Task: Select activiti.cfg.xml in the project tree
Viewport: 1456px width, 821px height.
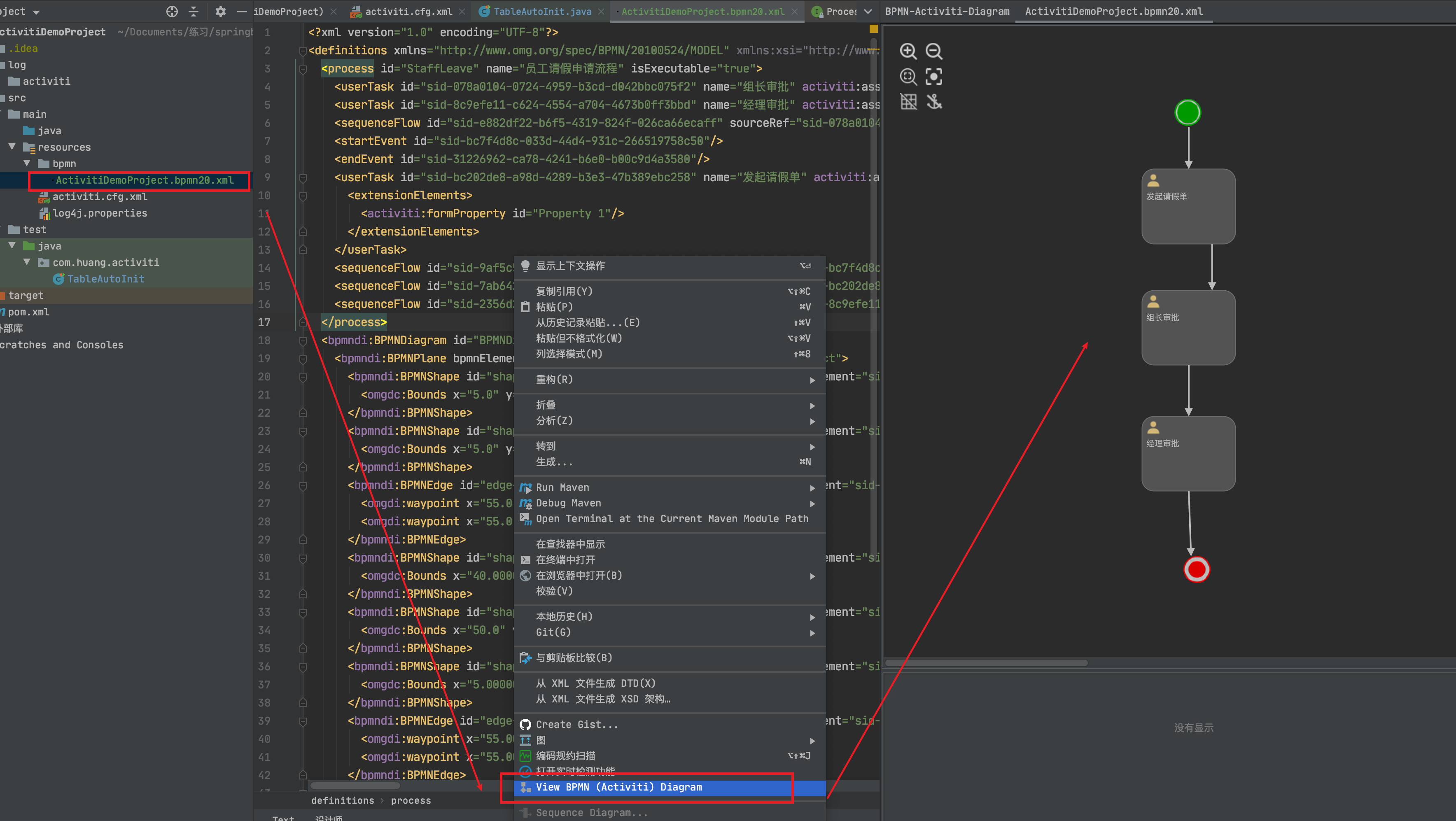Action: (x=100, y=197)
